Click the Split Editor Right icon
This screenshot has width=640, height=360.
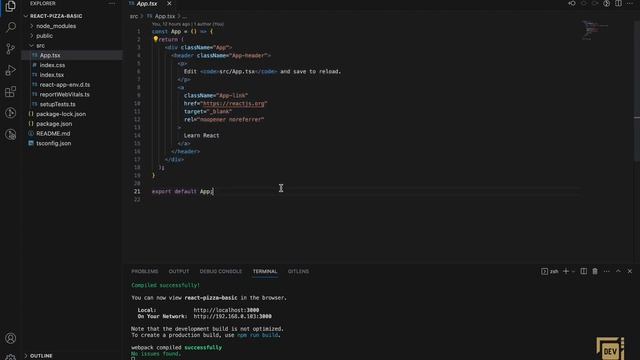618,3
